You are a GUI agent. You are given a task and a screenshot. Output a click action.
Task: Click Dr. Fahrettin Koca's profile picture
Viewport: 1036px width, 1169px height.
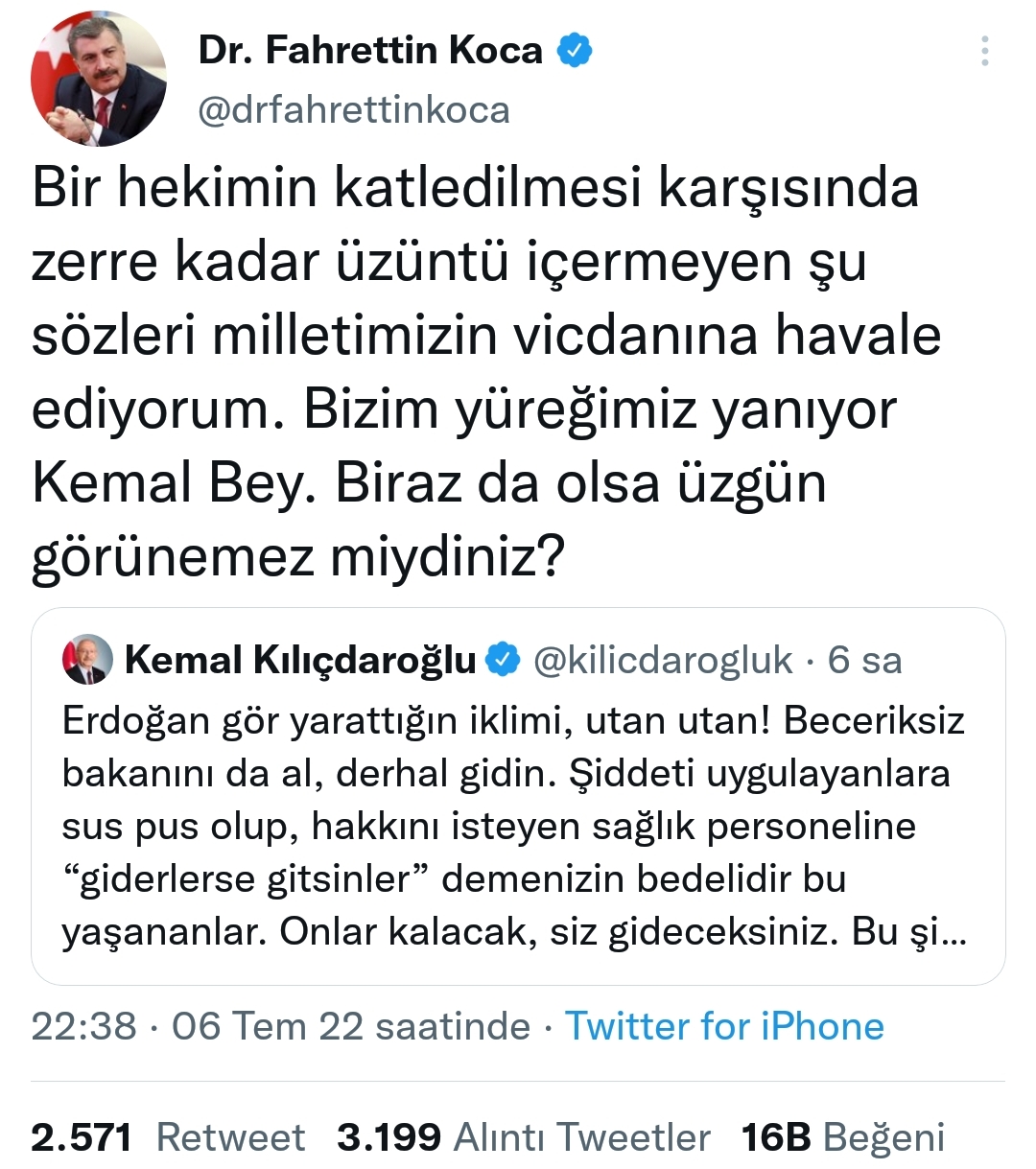[98, 80]
